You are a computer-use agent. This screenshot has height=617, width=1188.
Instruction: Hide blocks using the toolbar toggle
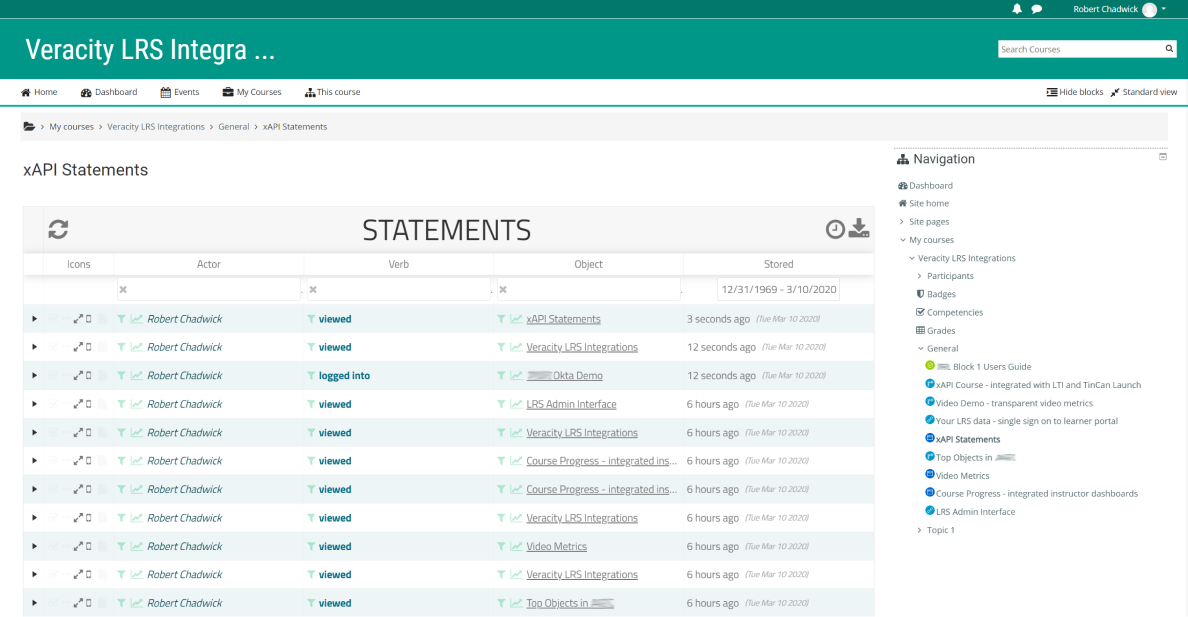1074,91
